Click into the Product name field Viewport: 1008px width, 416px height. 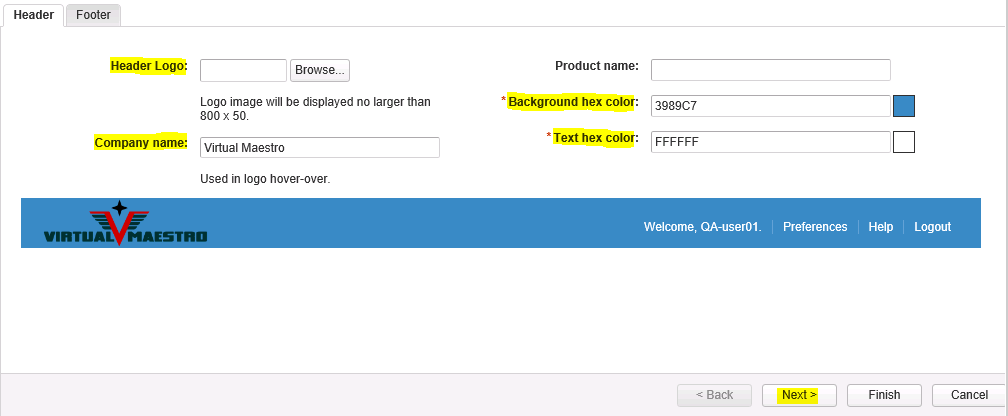770,70
